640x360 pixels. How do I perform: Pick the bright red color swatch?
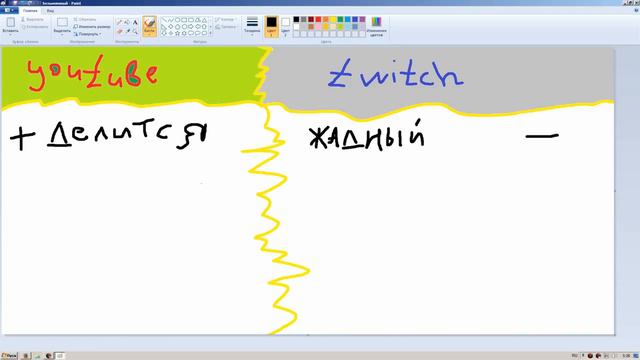pyautogui.click(x=318, y=19)
